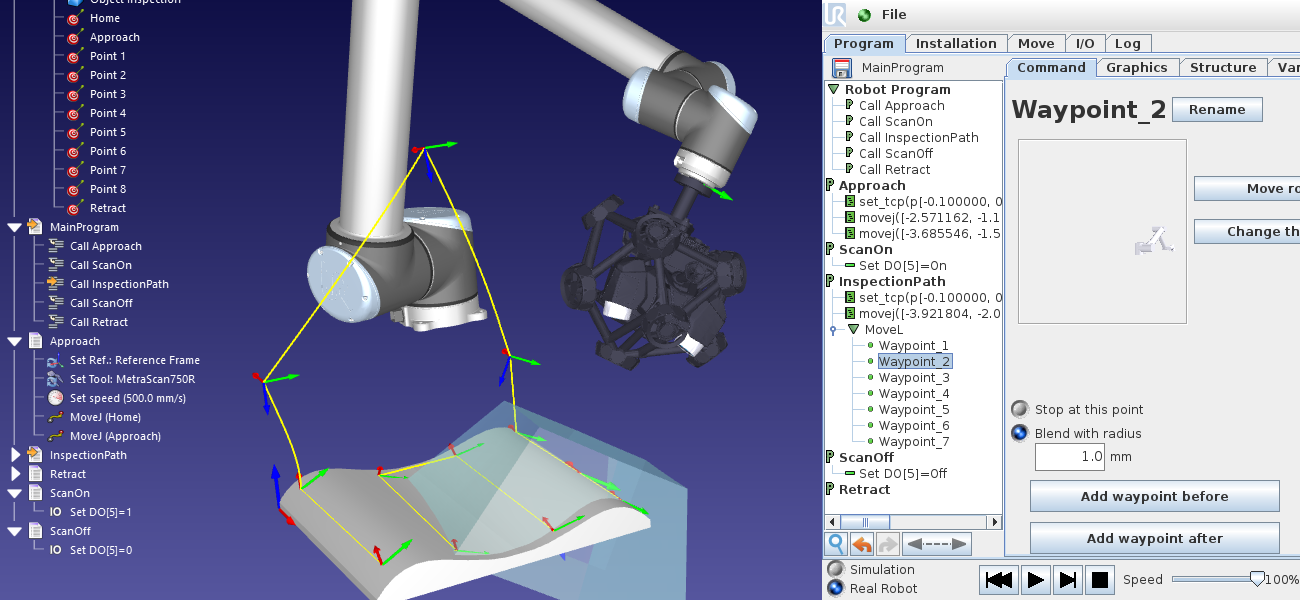
Task: Enable the Stop at this point option
Action: 1020,409
